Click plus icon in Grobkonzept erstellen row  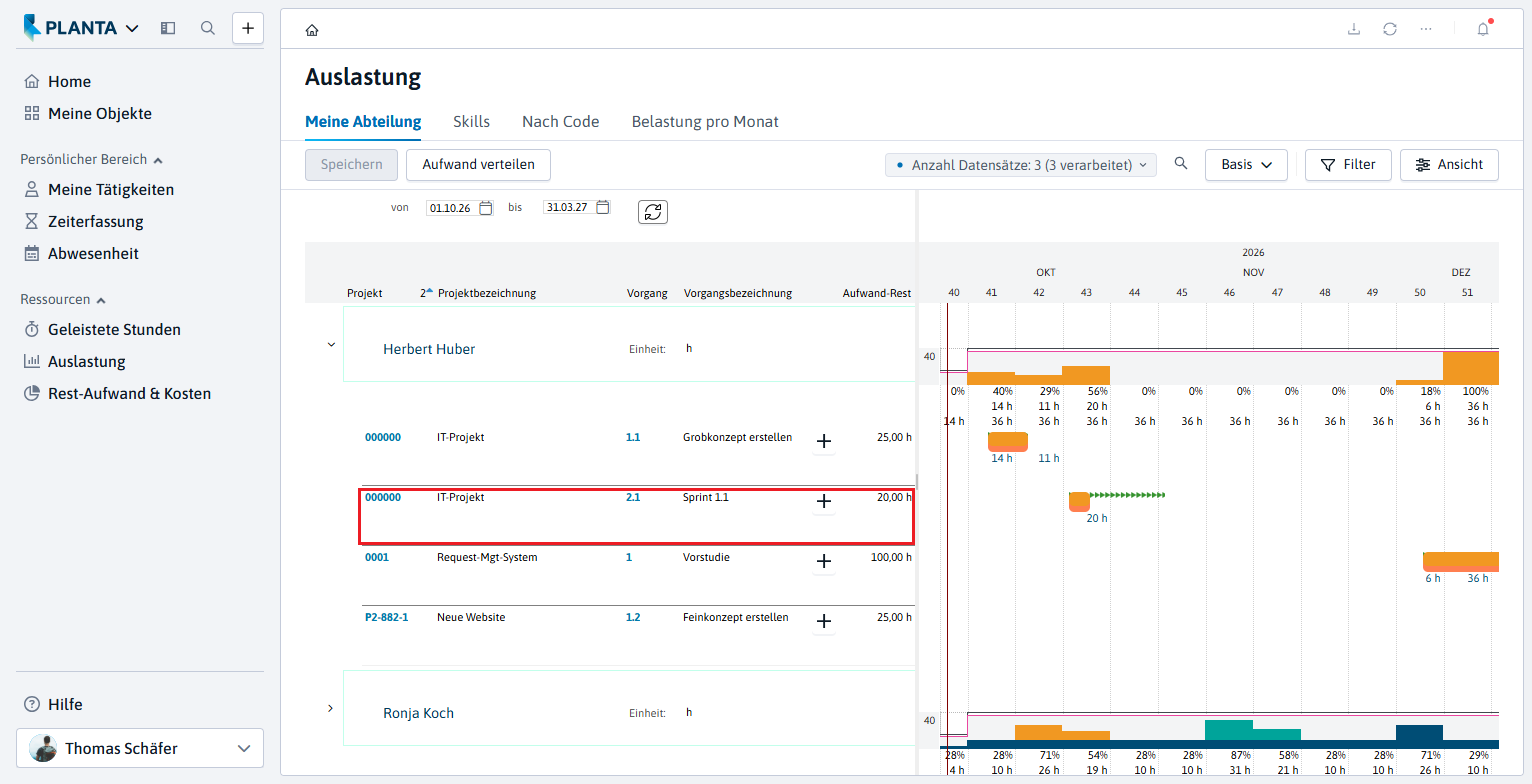coord(824,441)
